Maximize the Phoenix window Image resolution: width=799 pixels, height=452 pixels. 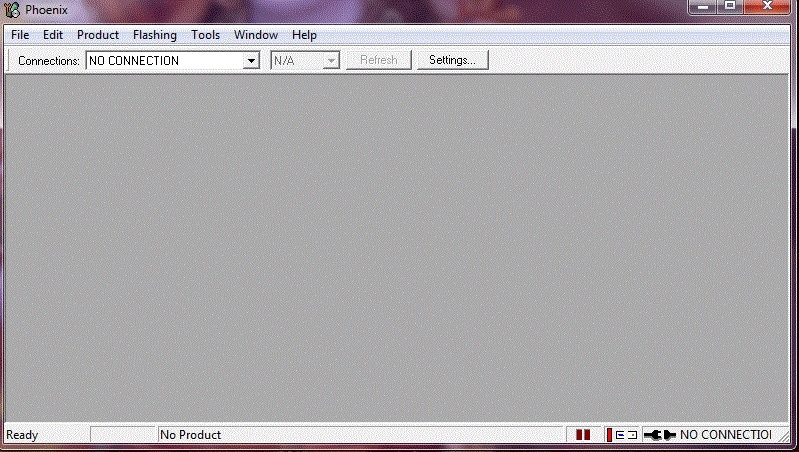click(730, 6)
